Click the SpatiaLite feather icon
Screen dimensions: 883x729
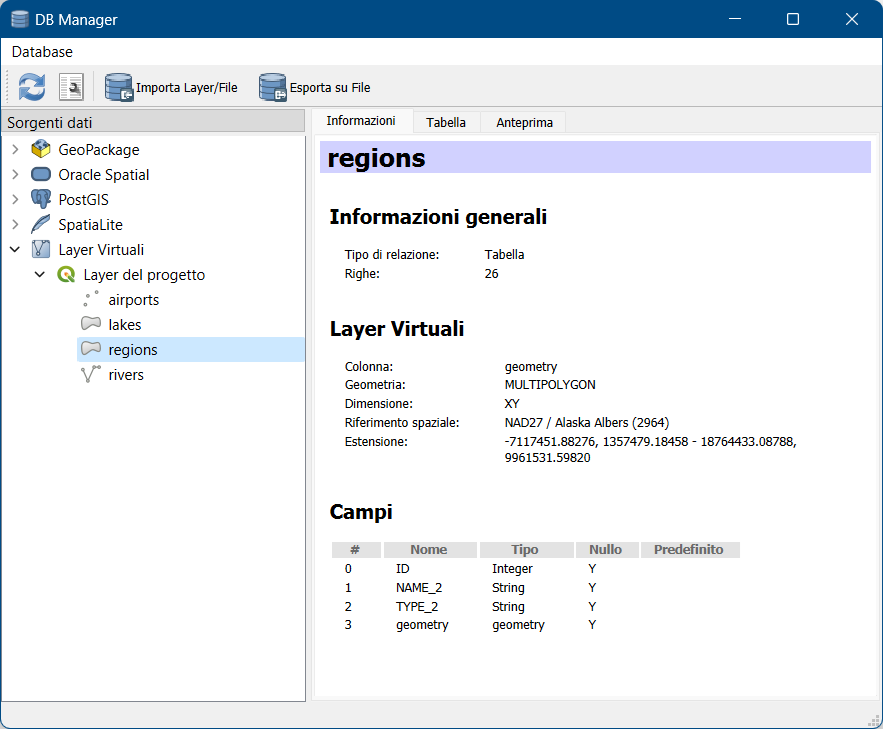point(41,224)
